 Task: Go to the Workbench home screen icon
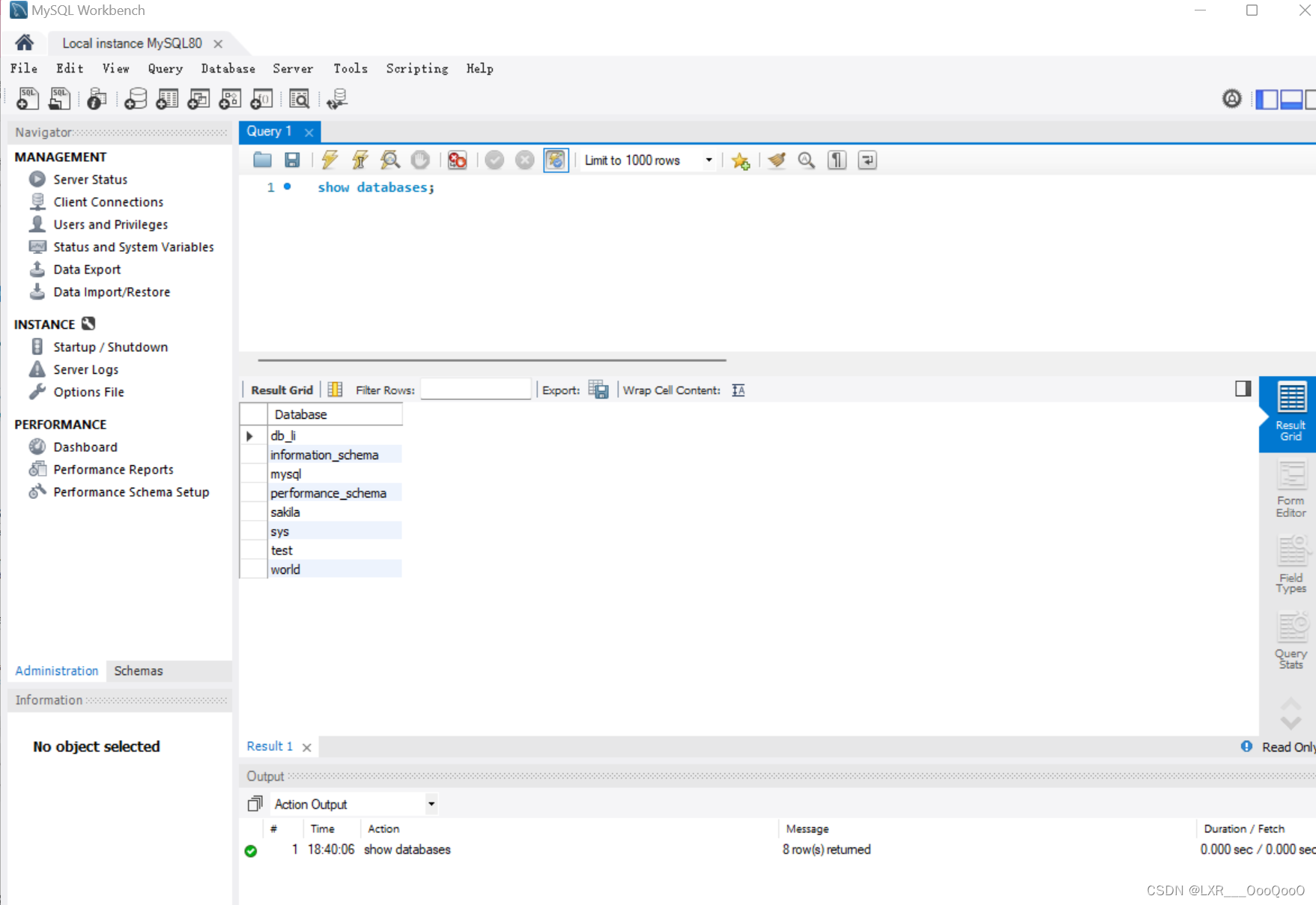(24, 43)
